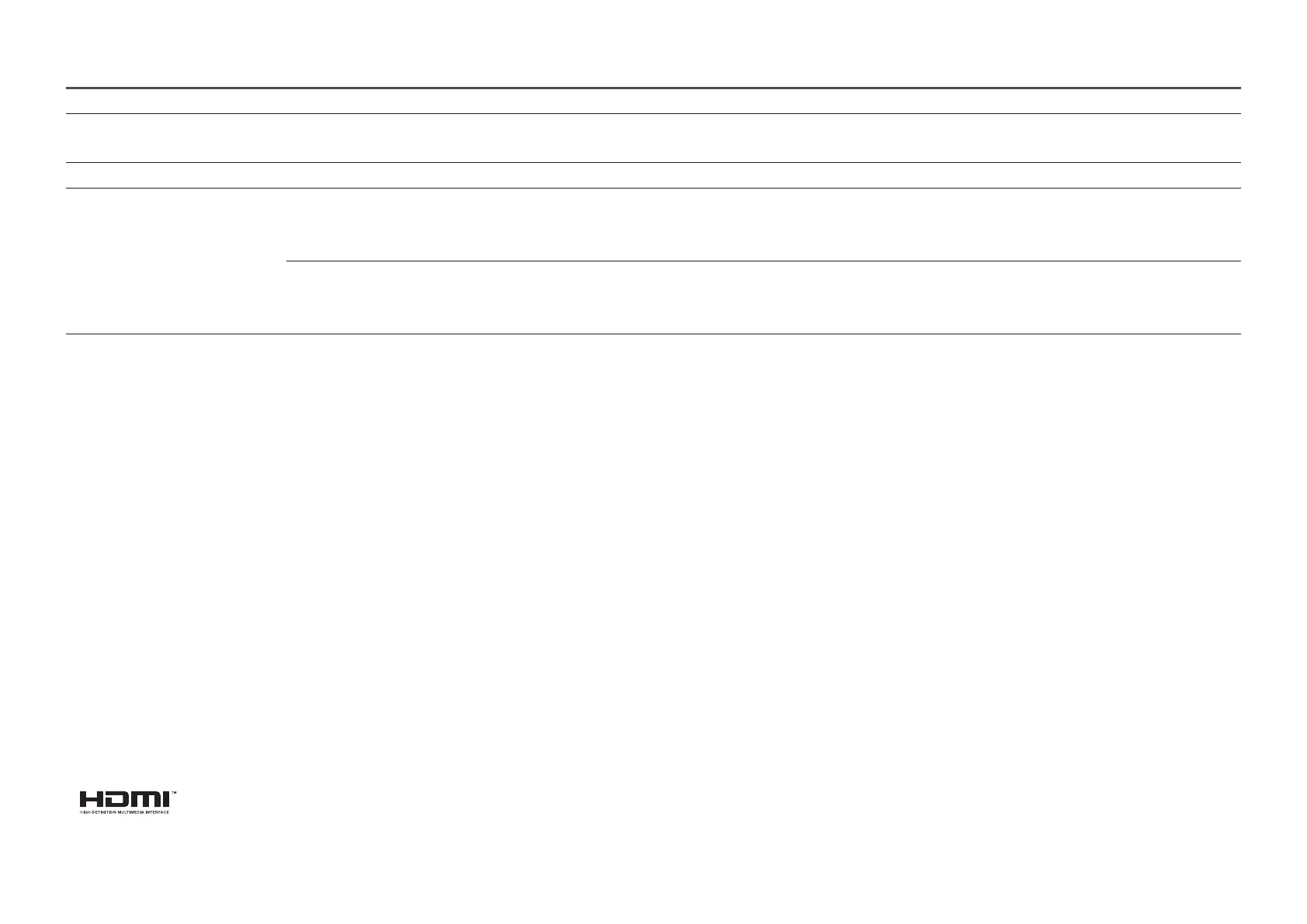
Task: Click the line below the thin third row
Action: tap(653, 189)
